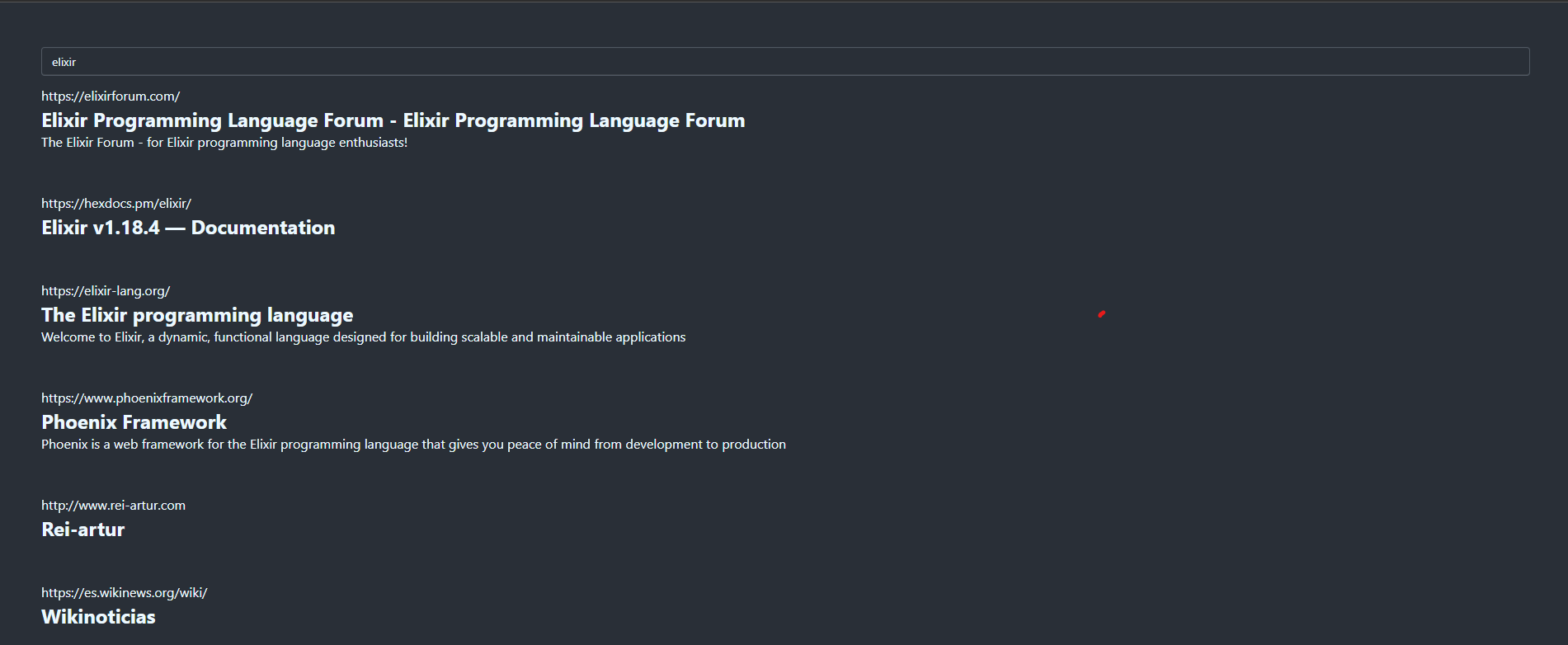
Task: Open the https://elixir-lang.org/ URL
Action: (106, 291)
